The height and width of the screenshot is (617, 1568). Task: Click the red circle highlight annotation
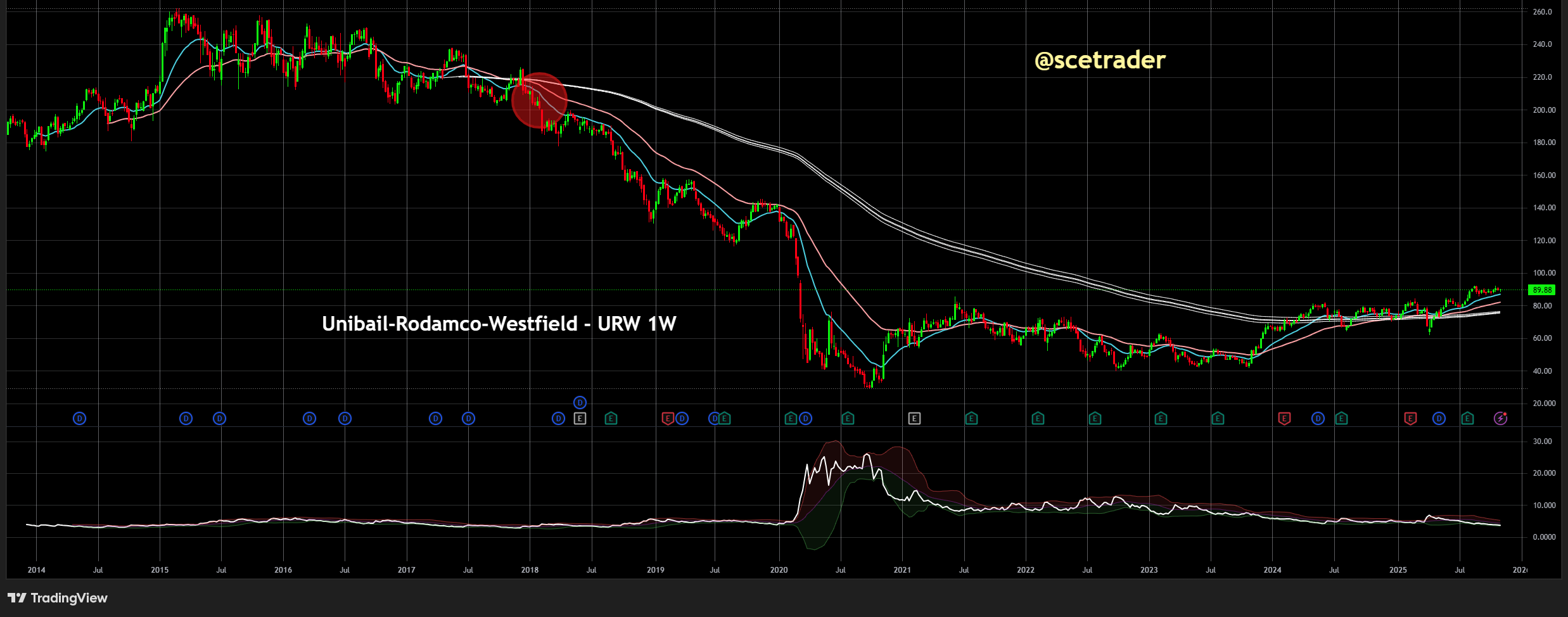(539, 100)
